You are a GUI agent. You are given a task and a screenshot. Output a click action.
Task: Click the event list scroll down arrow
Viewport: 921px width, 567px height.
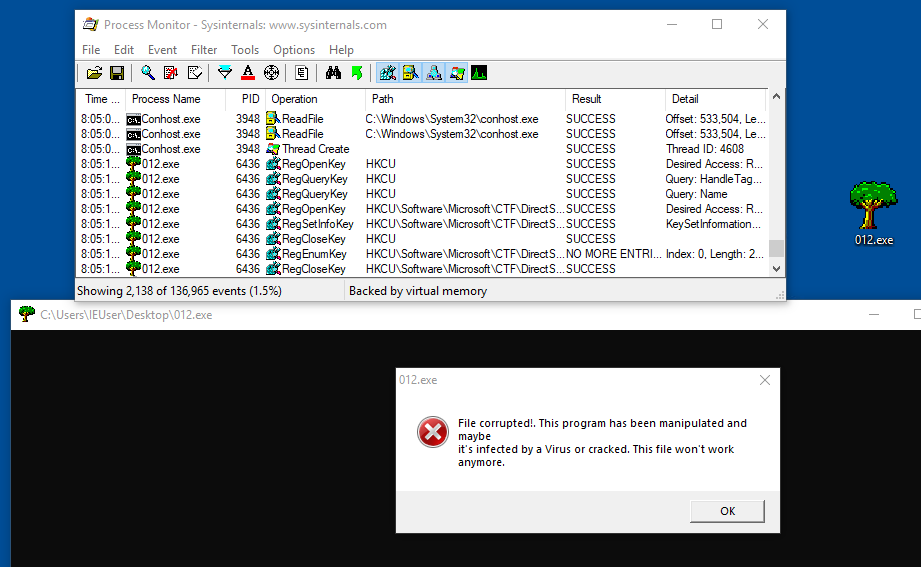tap(777, 269)
